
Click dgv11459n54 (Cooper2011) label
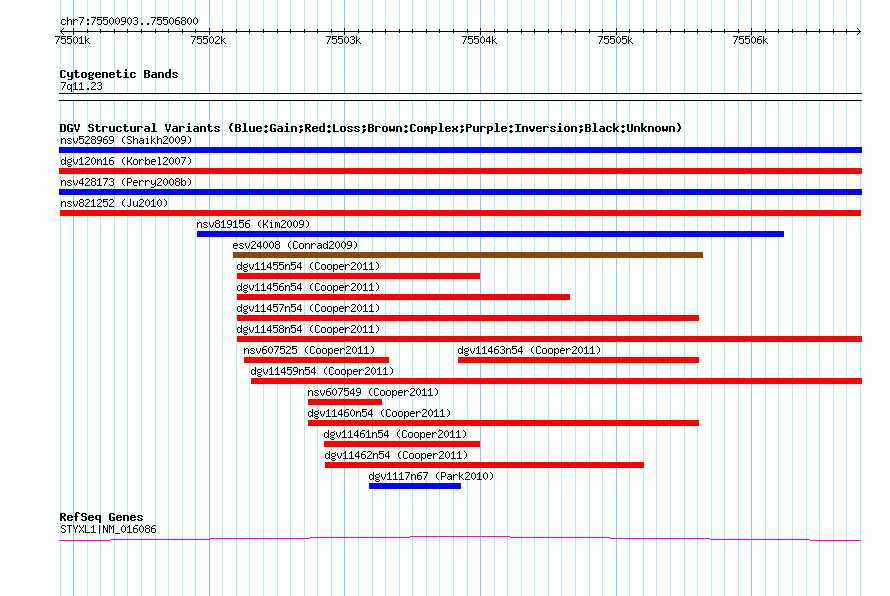(322, 371)
